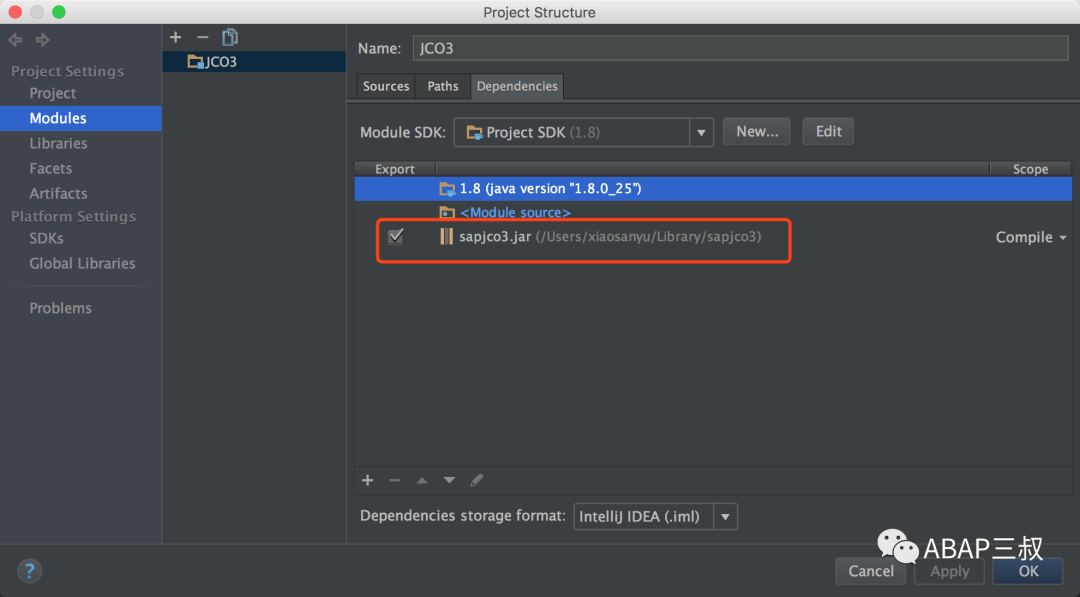
Task: Click the Apply button
Action: tap(949, 571)
